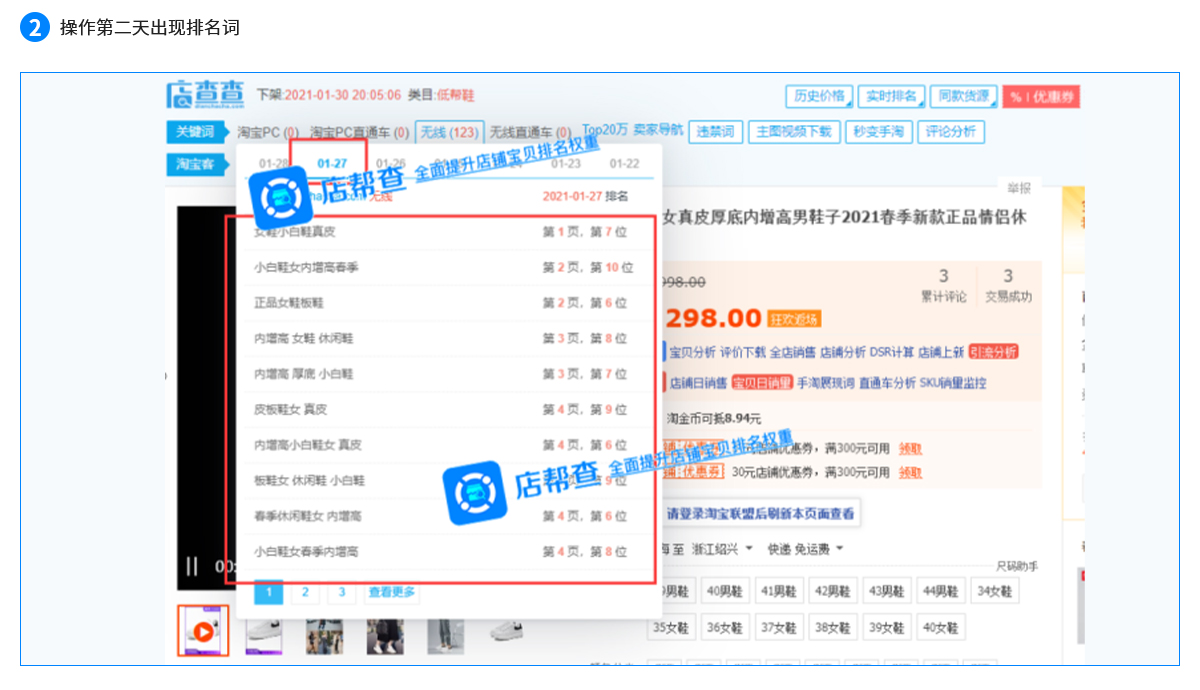Open the 实时排名 button
The width and height of the screenshot is (1200, 690).
click(892, 96)
